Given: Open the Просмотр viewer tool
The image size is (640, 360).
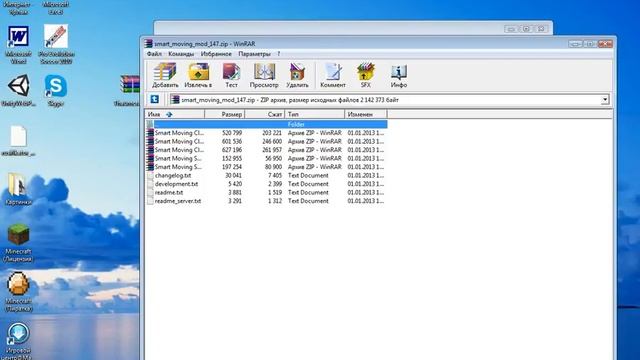Looking at the screenshot, I should (264, 76).
